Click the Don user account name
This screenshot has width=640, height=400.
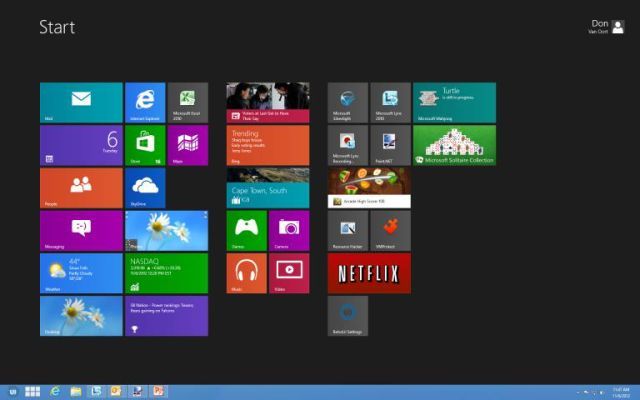(598, 24)
